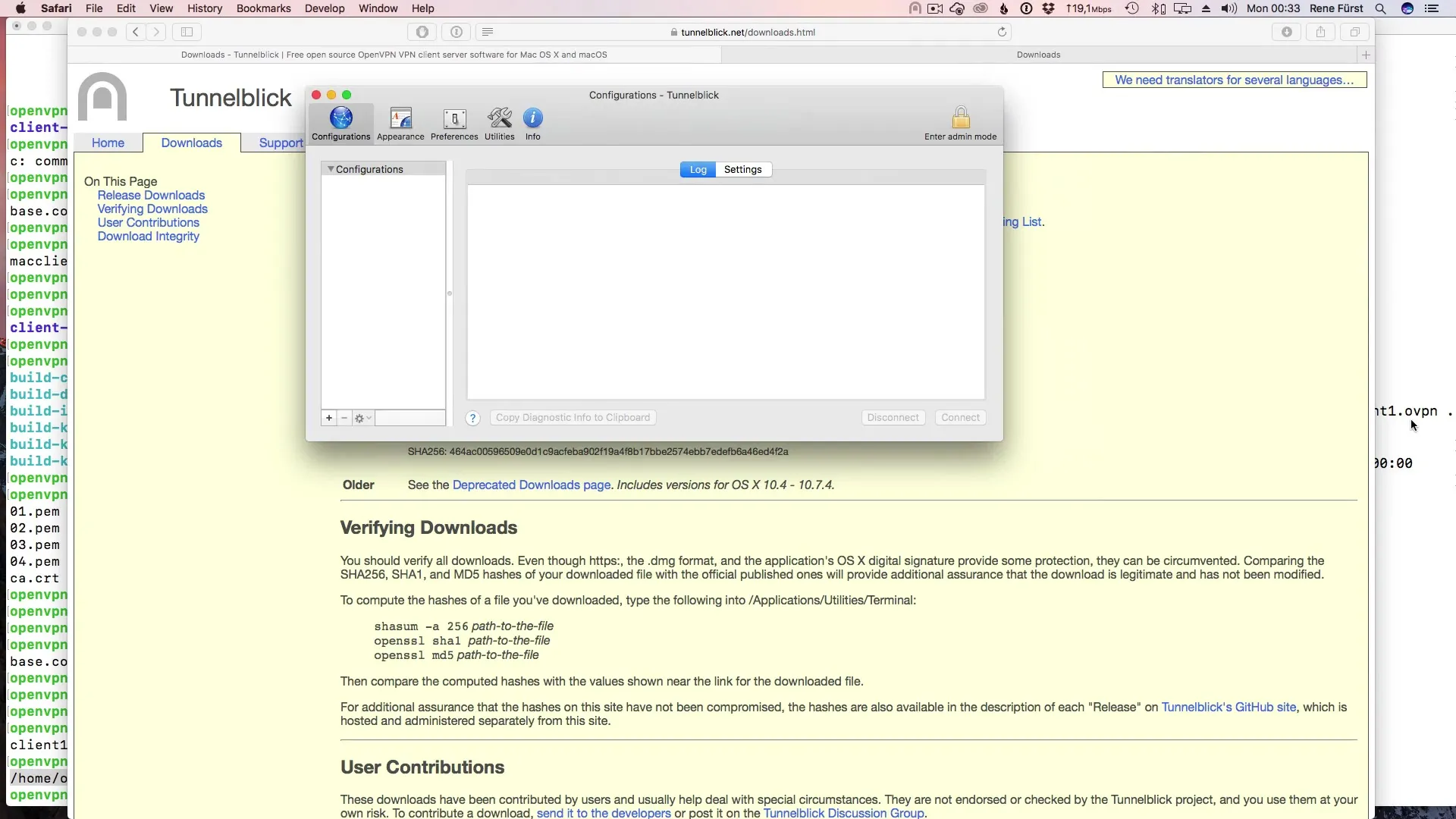
Task: Select the Downloads - Tunnelblick Safari tab
Action: 394,55
